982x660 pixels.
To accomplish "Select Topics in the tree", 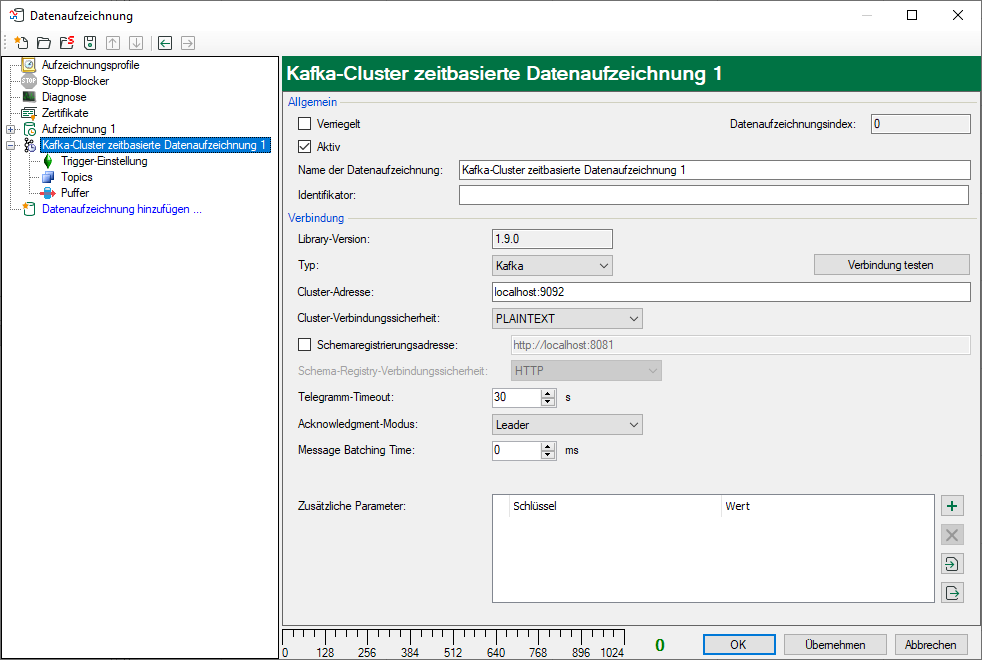I will 76,177.
